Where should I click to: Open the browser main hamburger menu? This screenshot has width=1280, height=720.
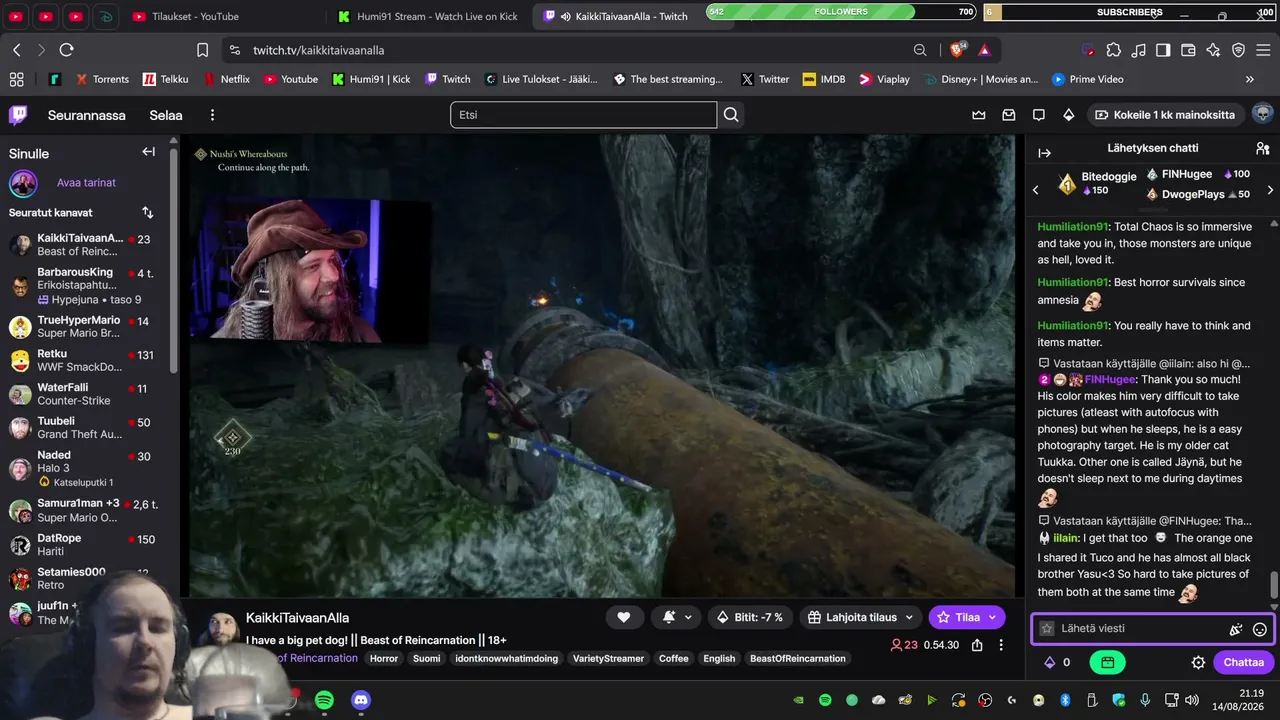click(x=1262, y=50)
